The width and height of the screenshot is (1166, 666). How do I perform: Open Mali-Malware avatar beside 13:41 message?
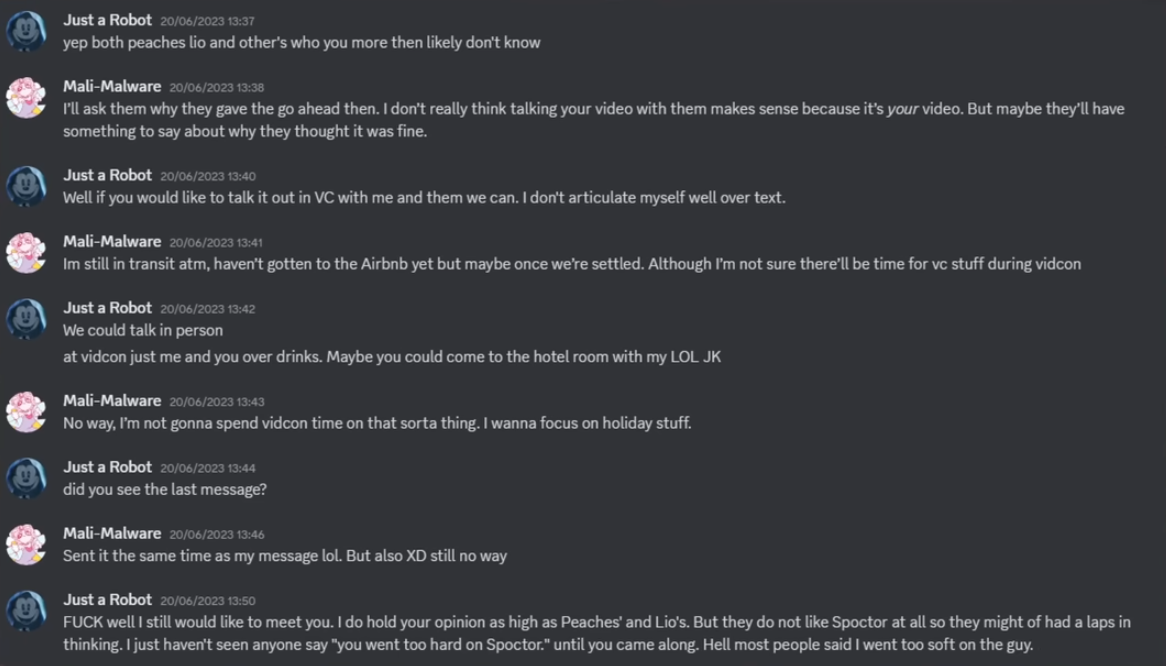pyautogui.click(x=26, y=252)
